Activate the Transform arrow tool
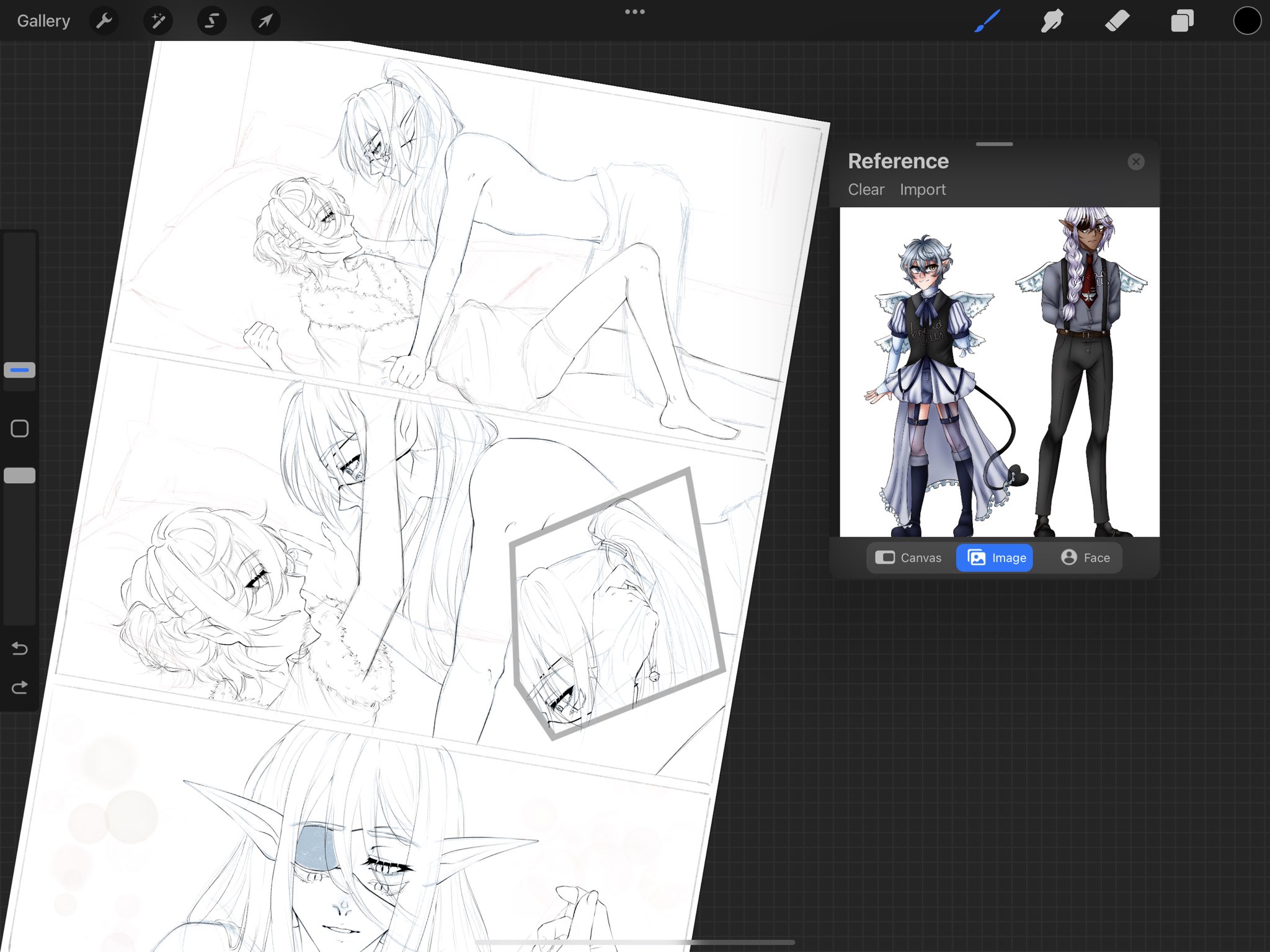This screenshot has height=952, width=1270. [265, 21]
